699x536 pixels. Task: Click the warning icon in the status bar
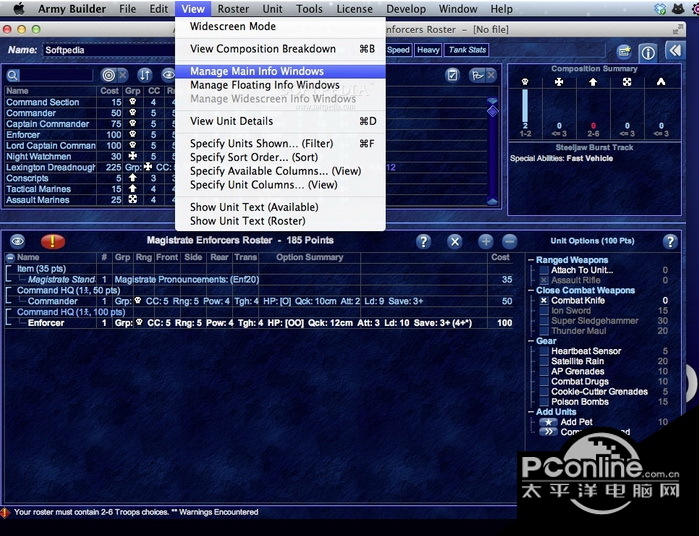tap(5, 512)
